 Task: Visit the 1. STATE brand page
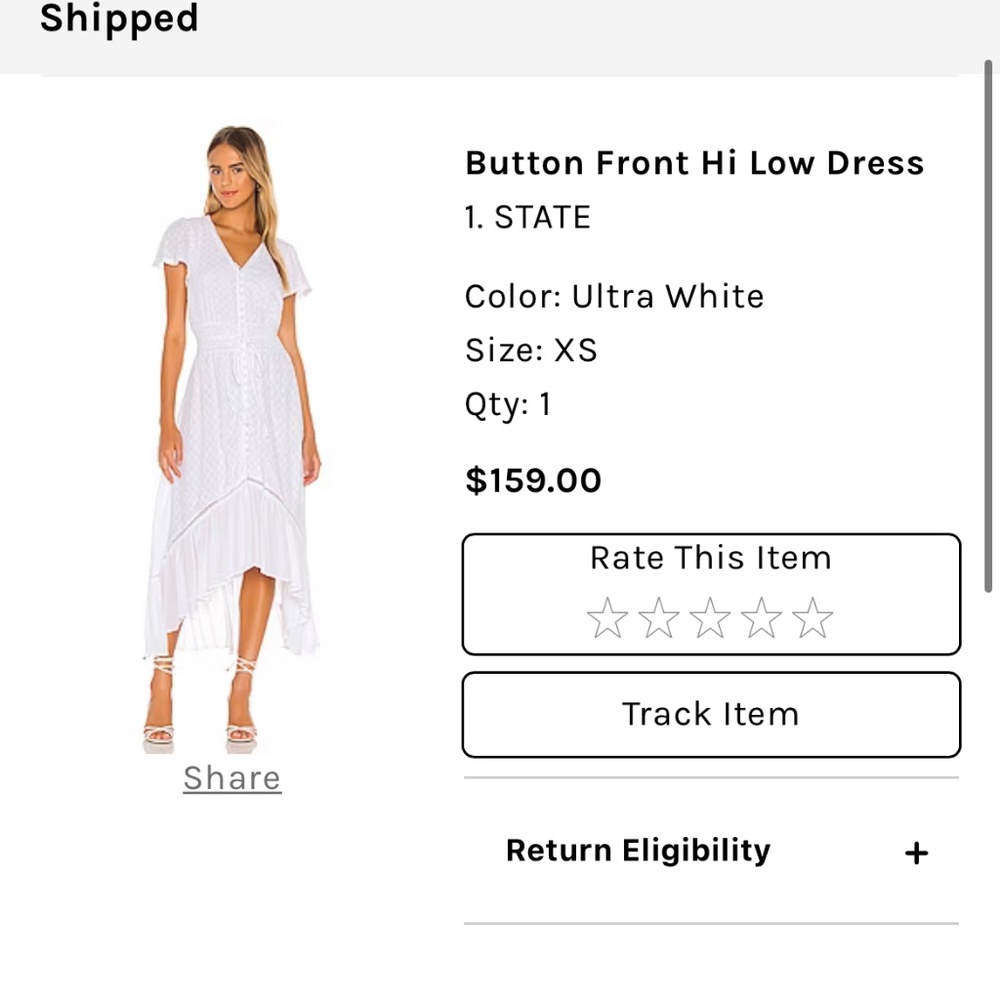pos(527,217)
